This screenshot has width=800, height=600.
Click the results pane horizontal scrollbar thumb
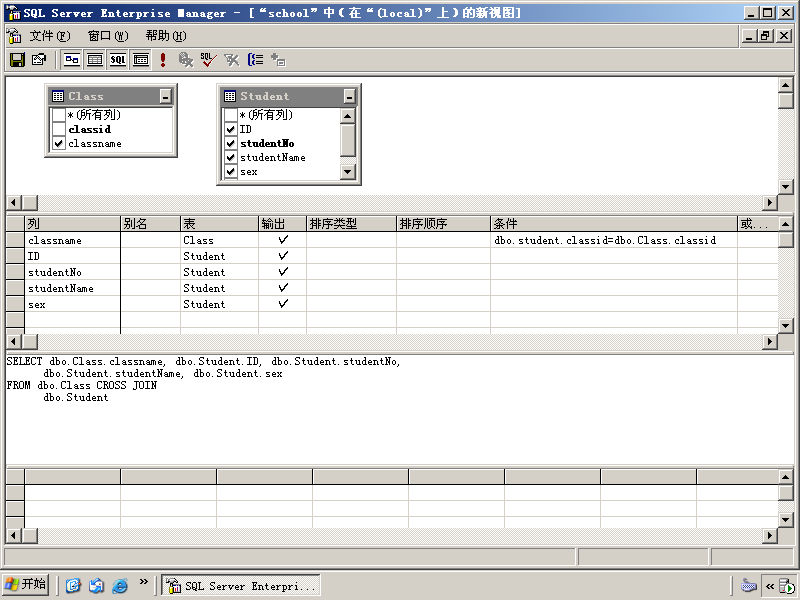pyautogui.click(x=30, y=536)
